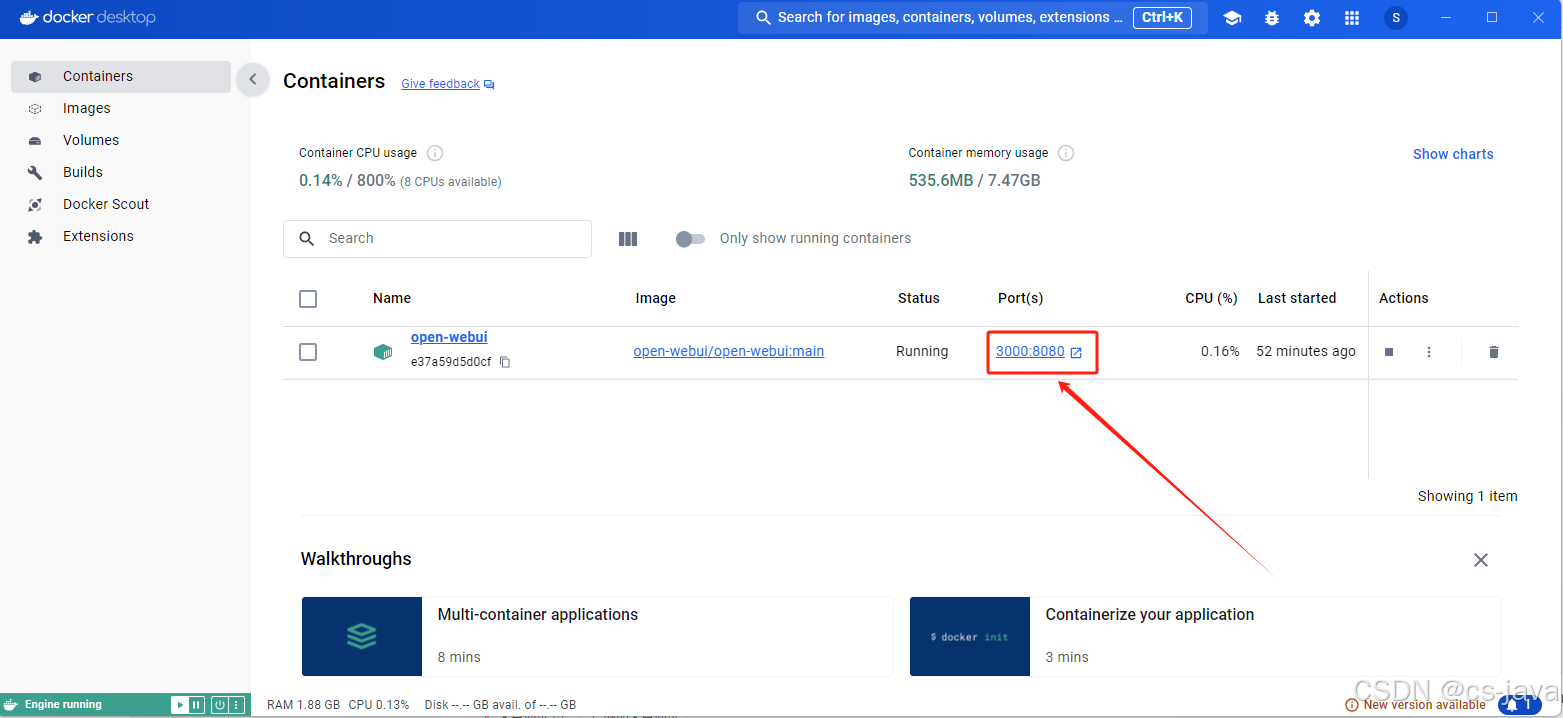The height and width of the screenshot is (718, 1563).
Task: Sort by the Name column header
Action: pyautogui.click(x=392, y=298)
